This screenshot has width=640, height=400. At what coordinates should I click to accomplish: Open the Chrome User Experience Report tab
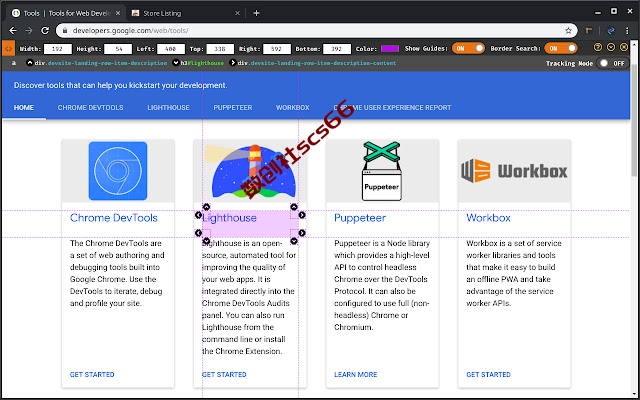[x=392, y=108]
